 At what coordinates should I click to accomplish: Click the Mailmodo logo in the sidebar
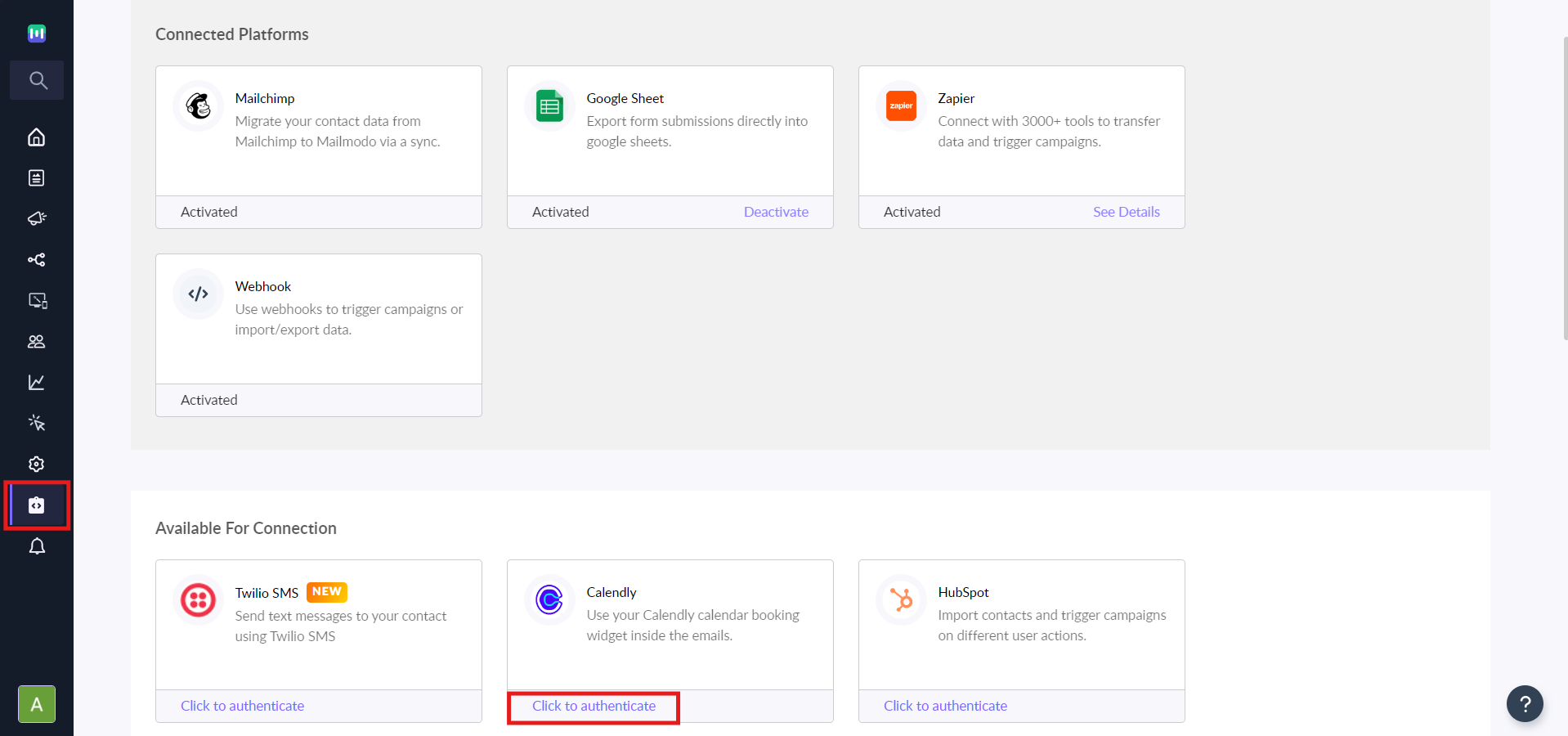click(37, 34)
